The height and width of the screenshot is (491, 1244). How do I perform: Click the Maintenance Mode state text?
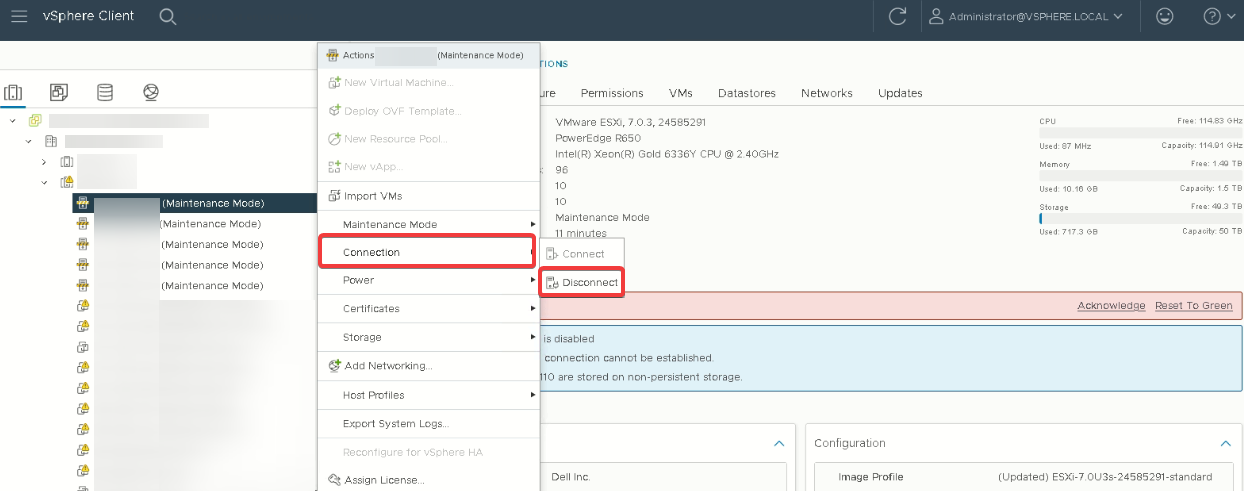coord(602,217)
